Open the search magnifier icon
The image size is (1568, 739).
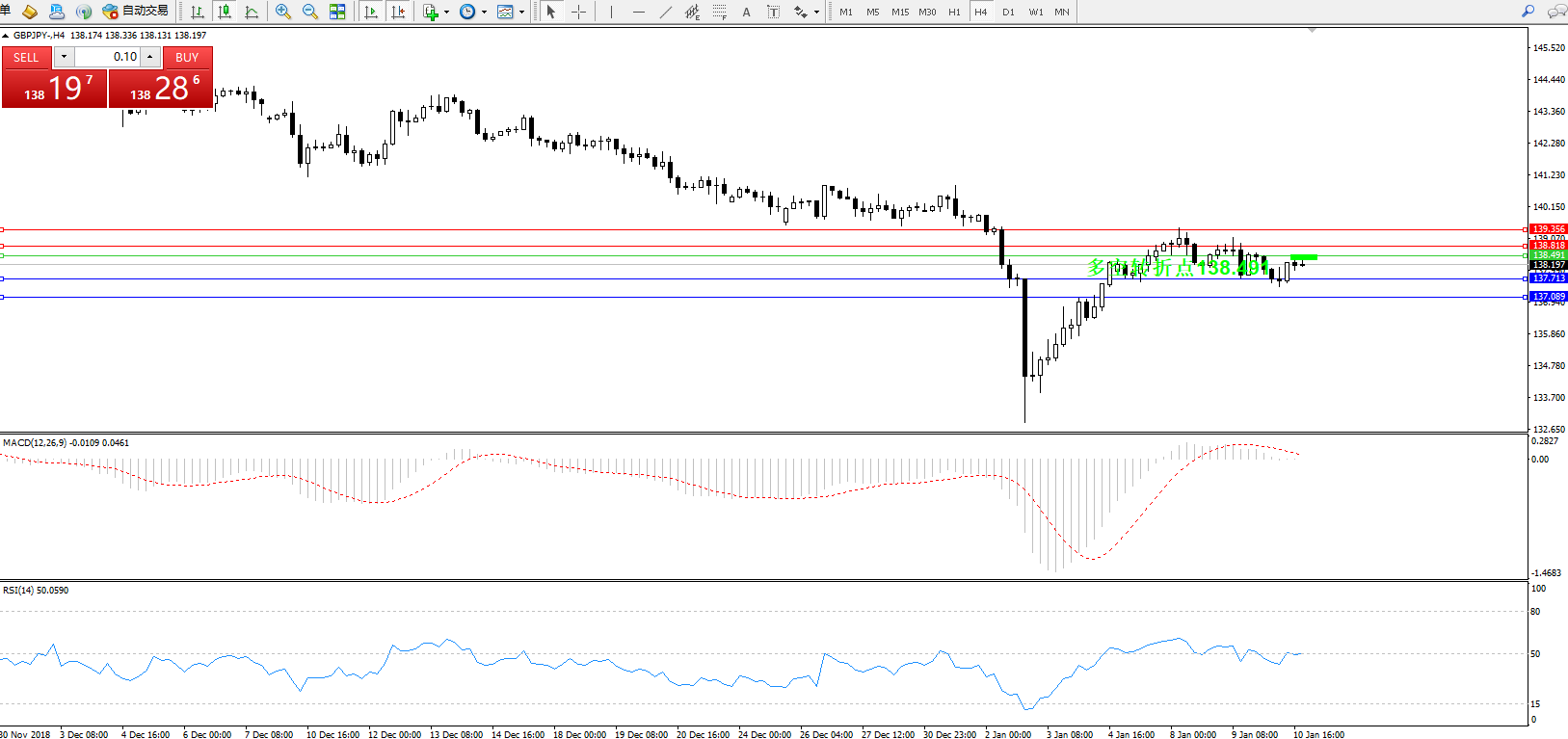pos(1528,12)
